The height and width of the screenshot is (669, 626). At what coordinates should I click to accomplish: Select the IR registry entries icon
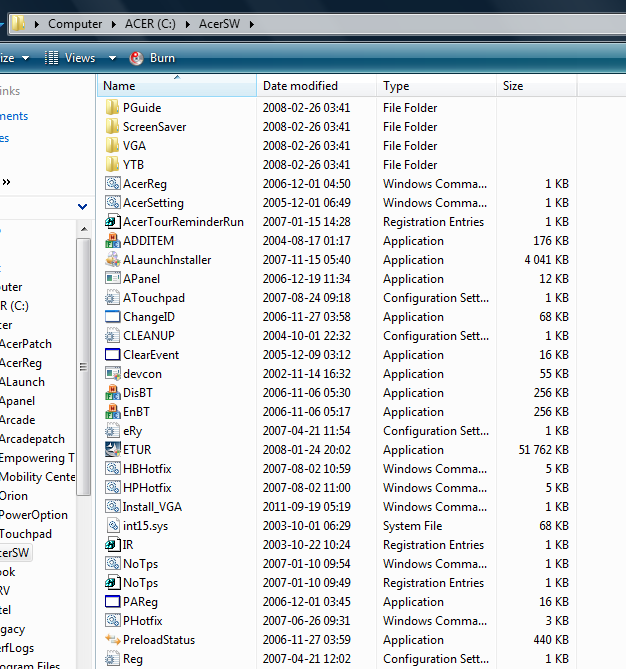[x=113, y=544]
